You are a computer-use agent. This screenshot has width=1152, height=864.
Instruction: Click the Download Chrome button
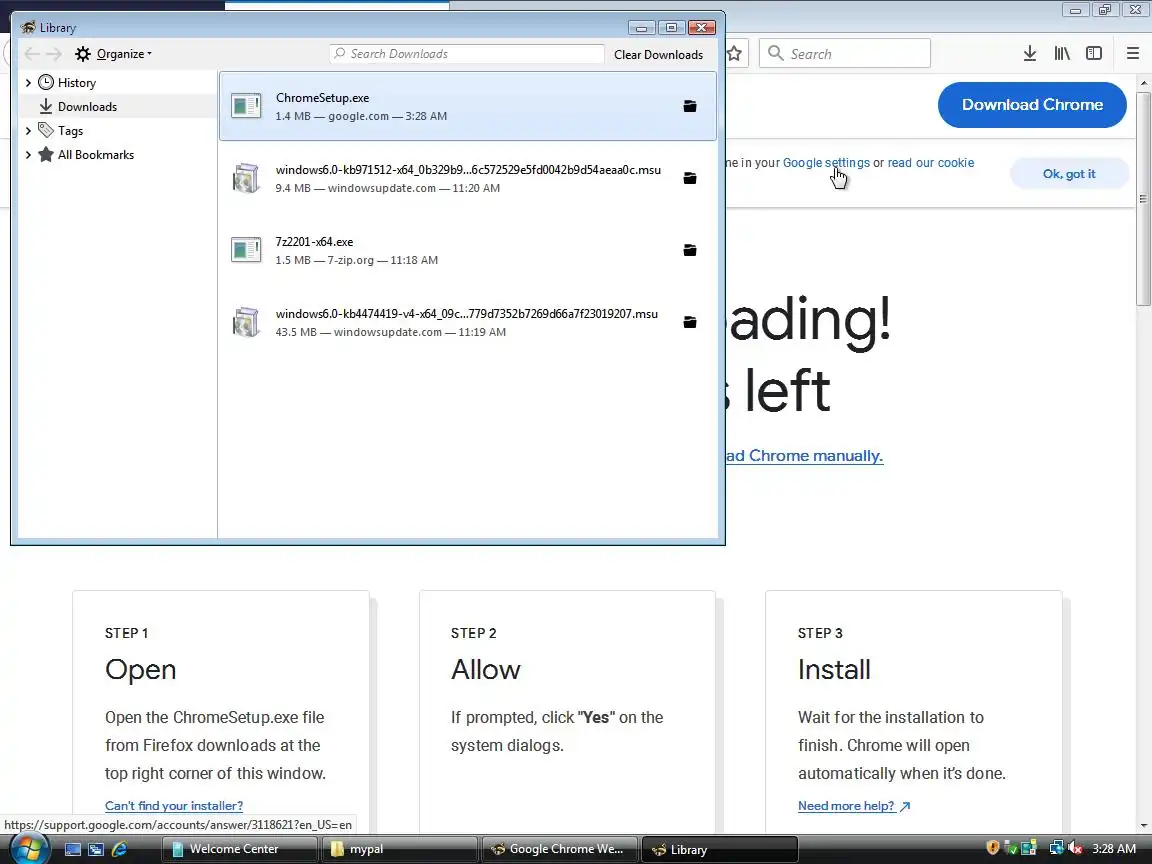(x=1032, y=105)
